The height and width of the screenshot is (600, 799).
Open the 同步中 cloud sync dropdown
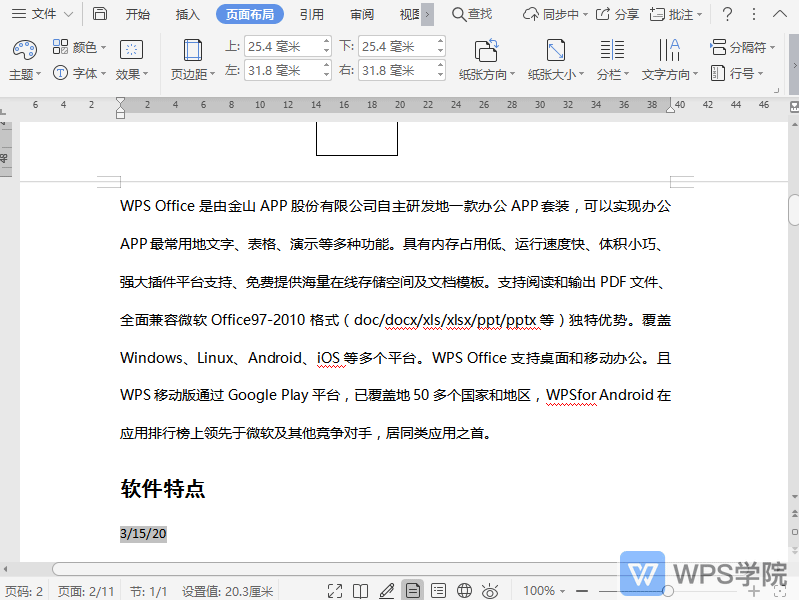[555, 14]
